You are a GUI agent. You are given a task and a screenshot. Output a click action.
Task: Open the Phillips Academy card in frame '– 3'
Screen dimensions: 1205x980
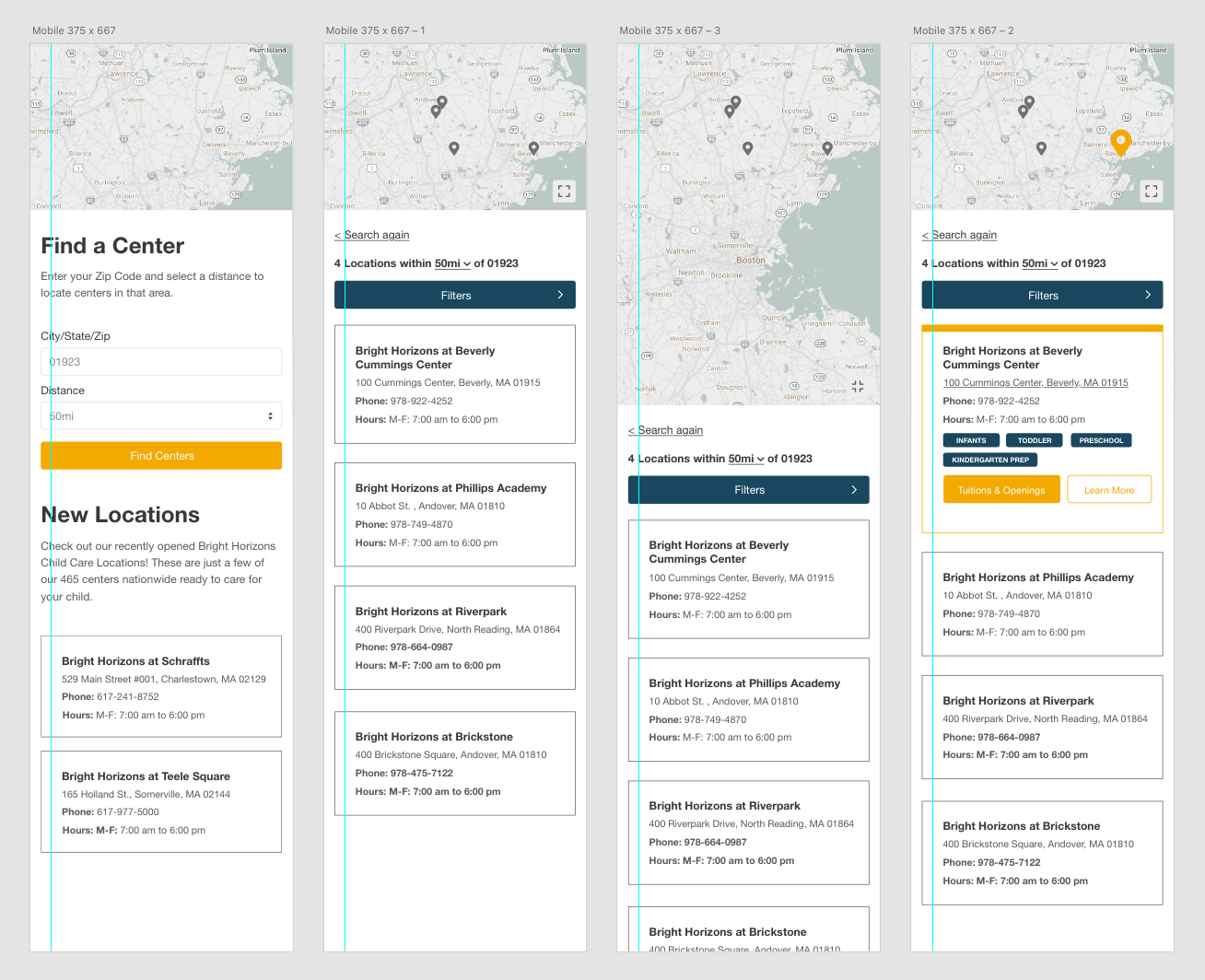749,709
